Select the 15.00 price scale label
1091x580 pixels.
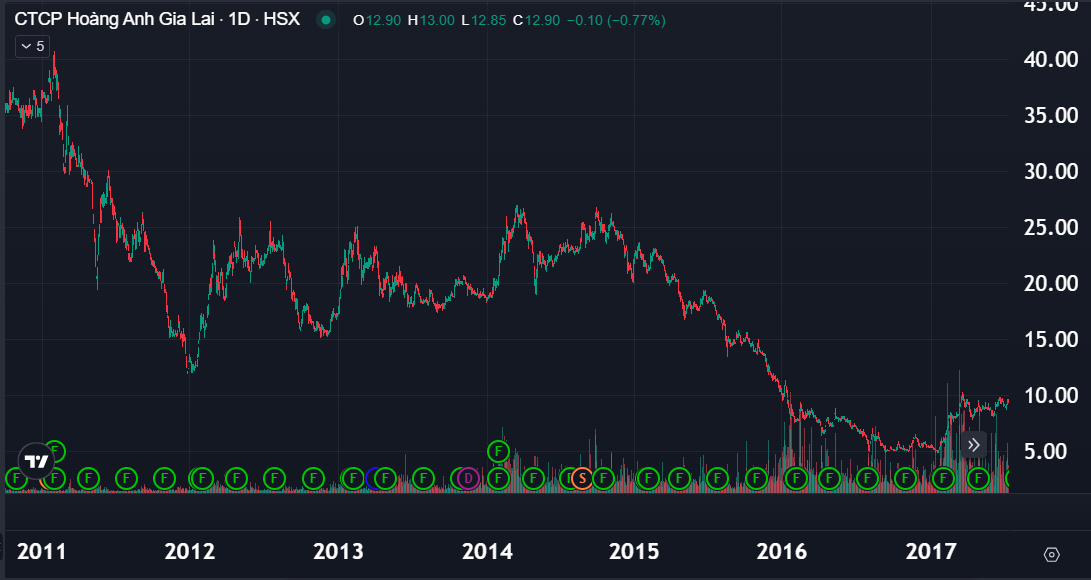point(1051,339)
